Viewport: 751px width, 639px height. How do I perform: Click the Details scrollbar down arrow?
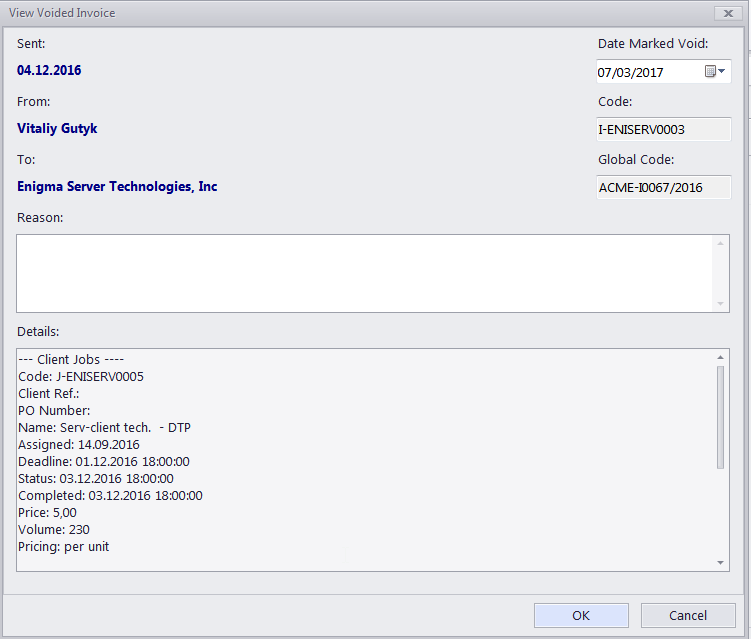pos(720,563)
